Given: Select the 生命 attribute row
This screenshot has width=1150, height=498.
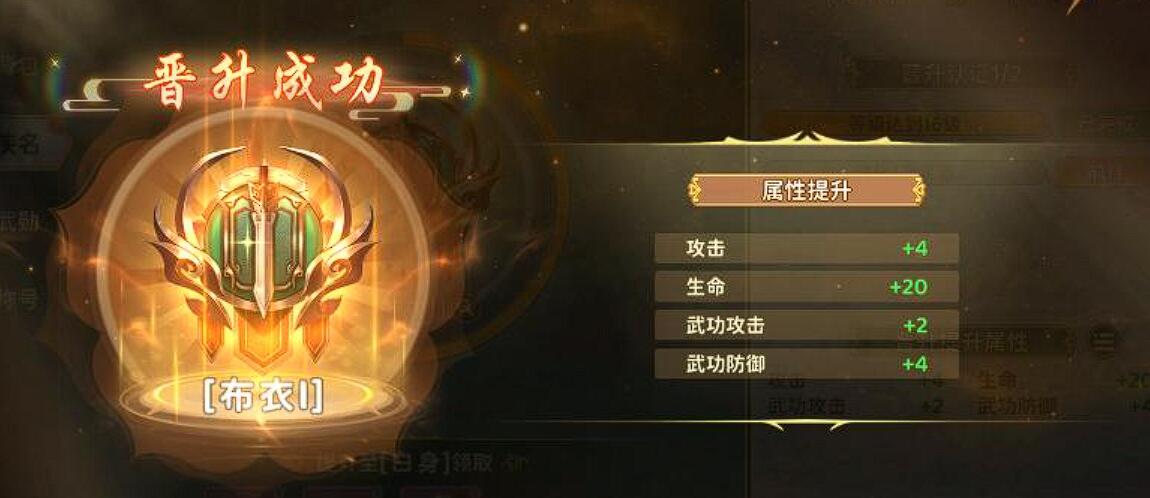Looking at the screenshot, I should point(806,287).
